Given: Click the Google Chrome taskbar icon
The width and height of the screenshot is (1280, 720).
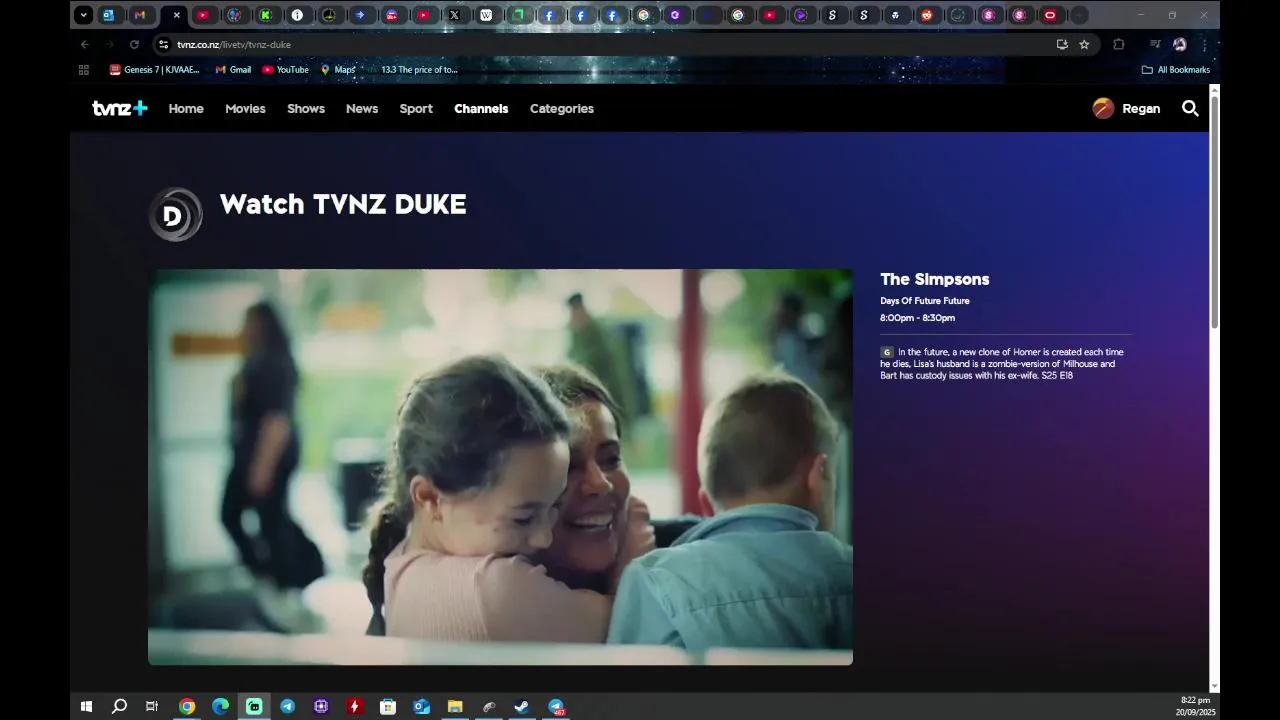Looking at the screenshot, I should [187, 706].
